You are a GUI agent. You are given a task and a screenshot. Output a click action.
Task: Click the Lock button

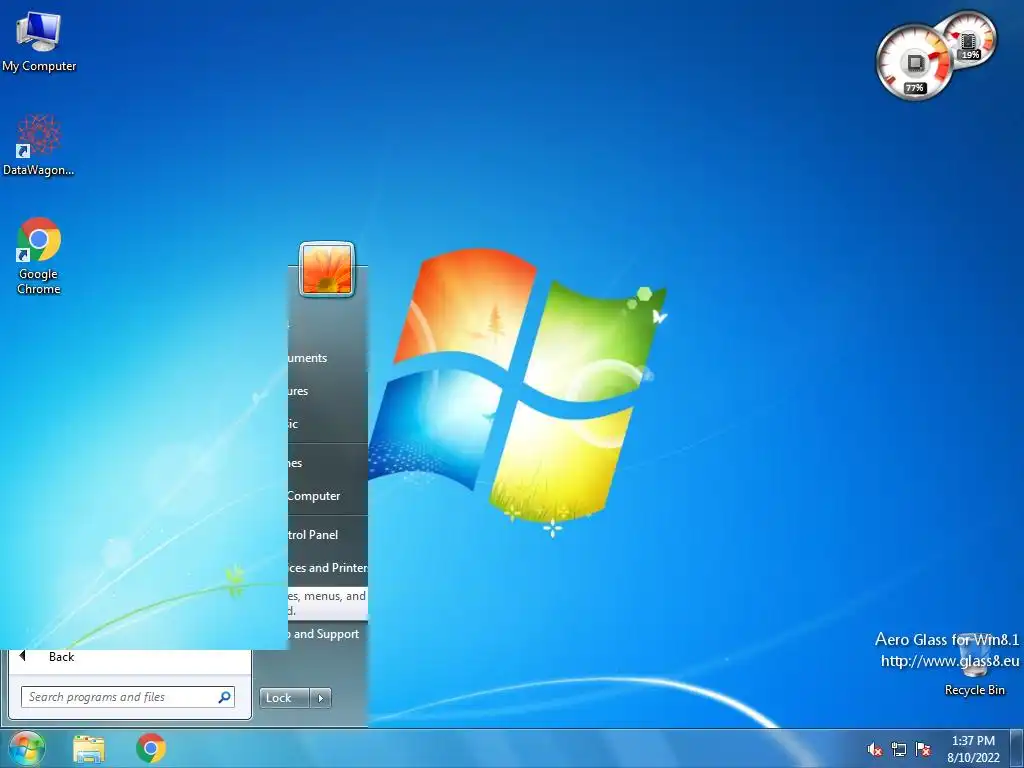[284, 697]
